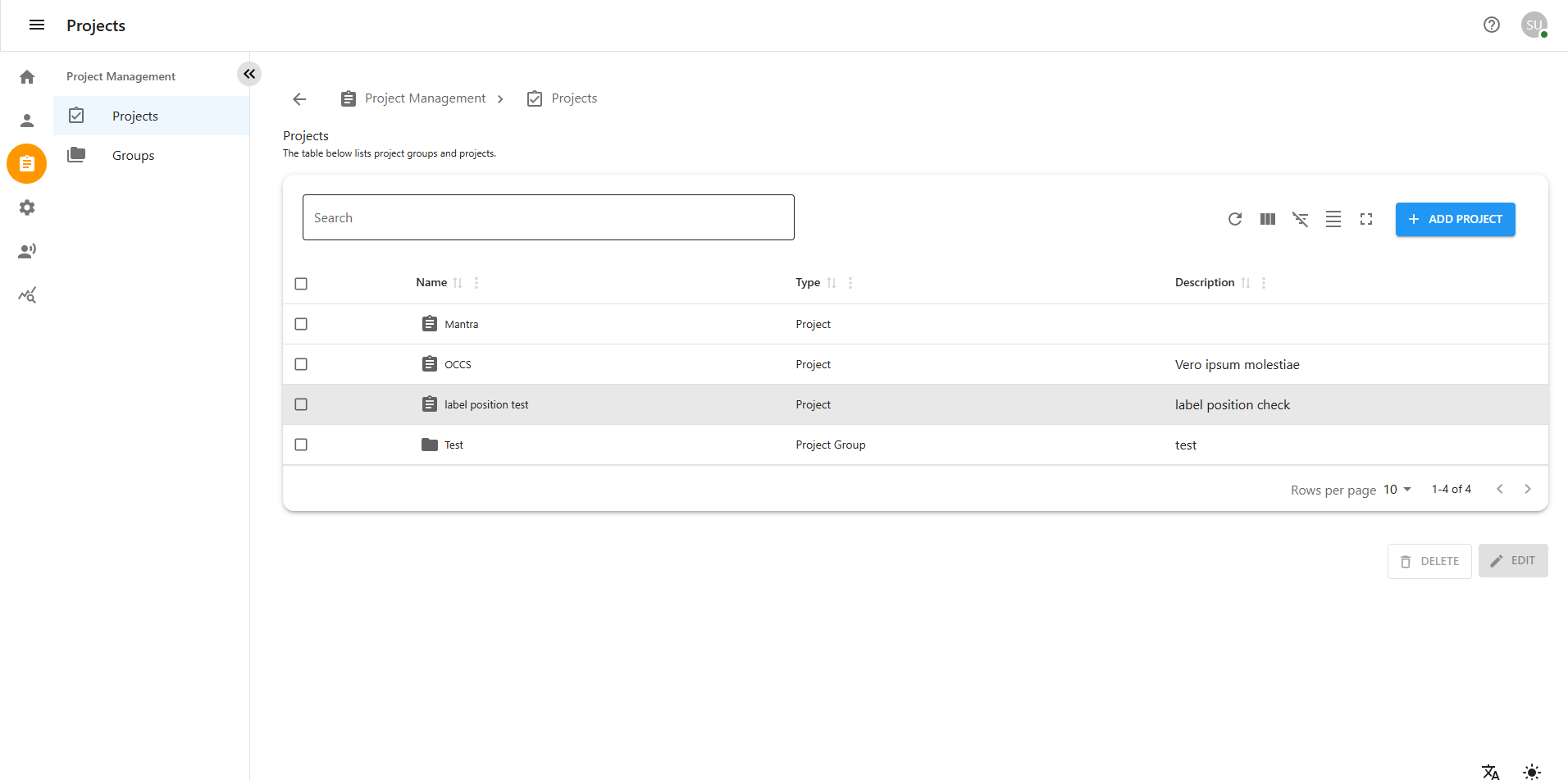Select Projects in the side menu

[134, 116]
